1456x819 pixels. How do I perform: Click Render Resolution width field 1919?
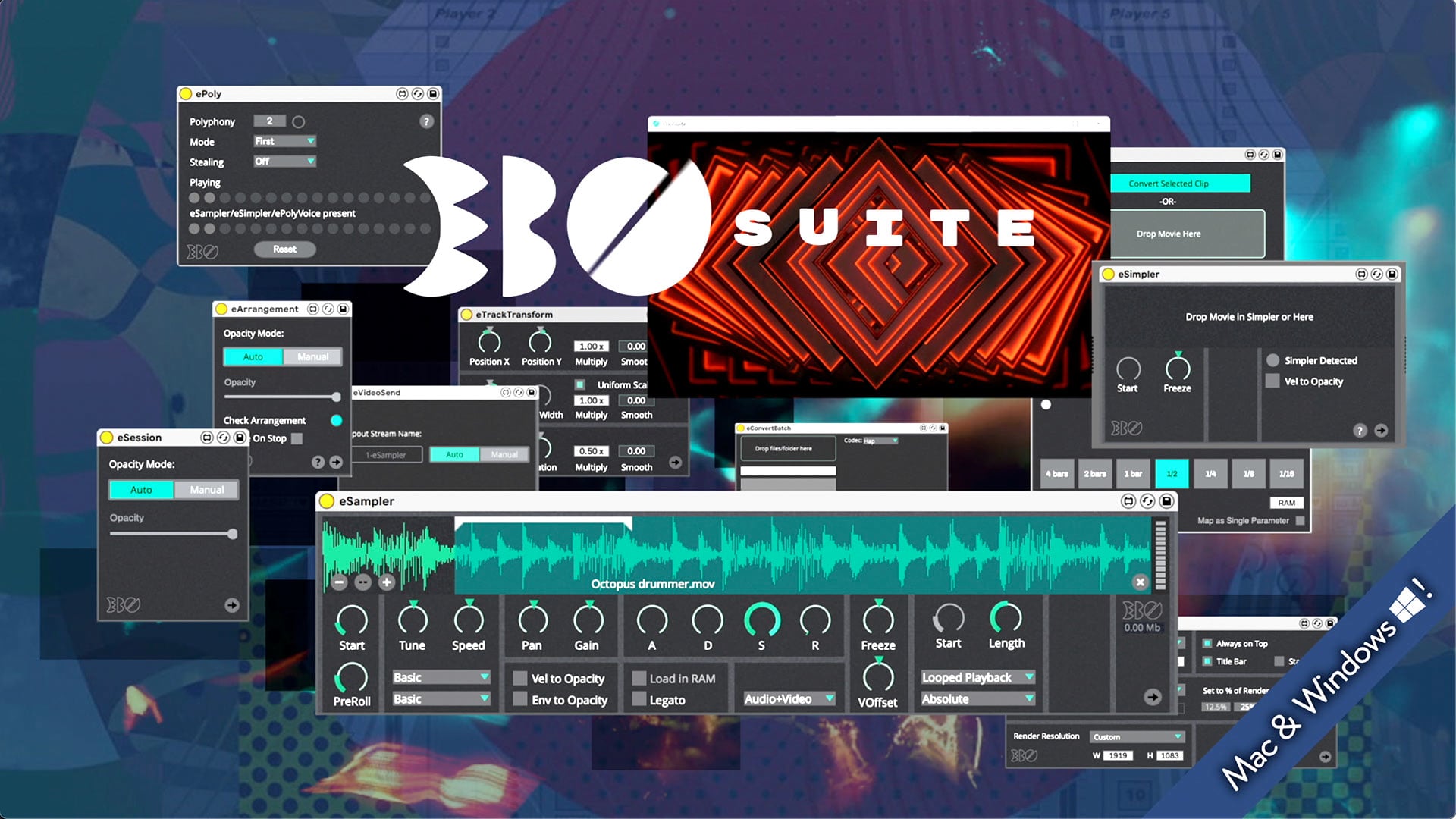pos(1118,755)
